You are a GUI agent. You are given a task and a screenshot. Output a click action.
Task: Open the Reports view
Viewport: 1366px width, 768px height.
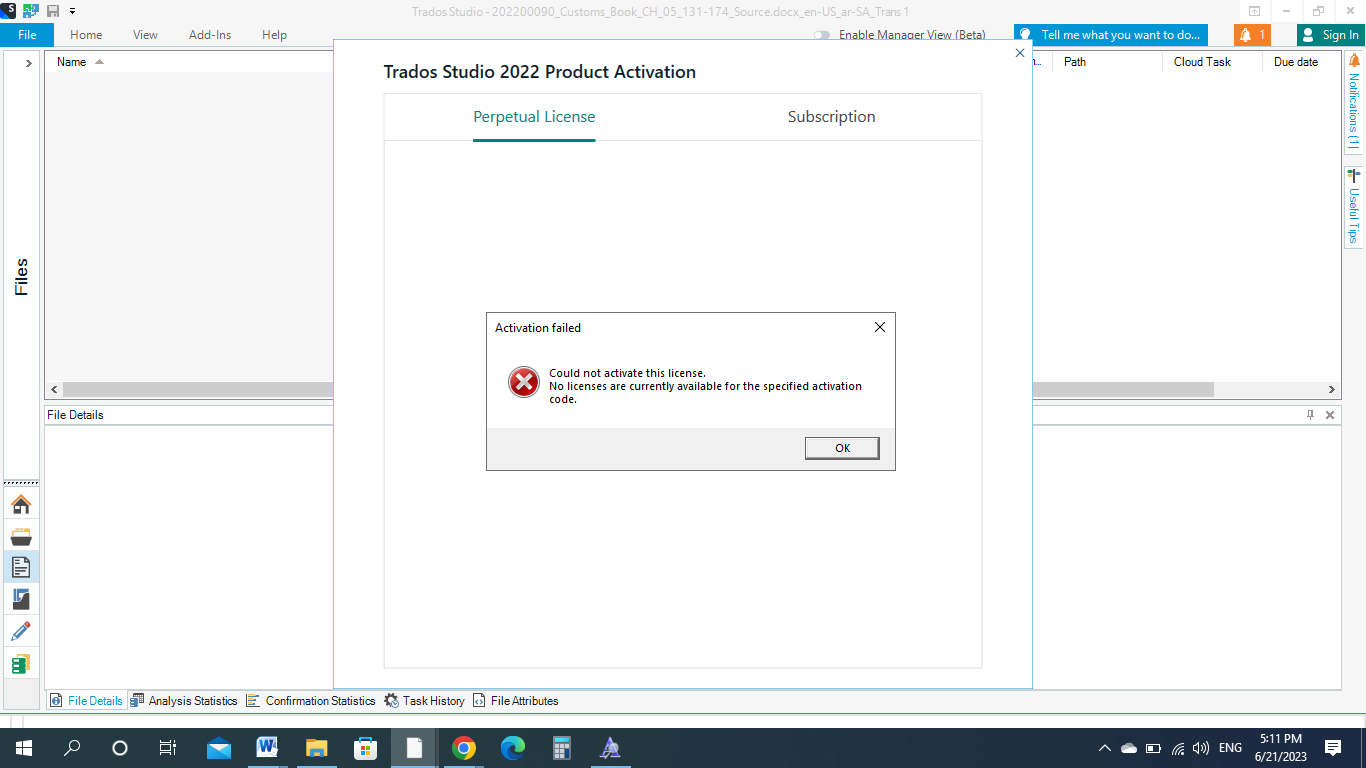21,598
